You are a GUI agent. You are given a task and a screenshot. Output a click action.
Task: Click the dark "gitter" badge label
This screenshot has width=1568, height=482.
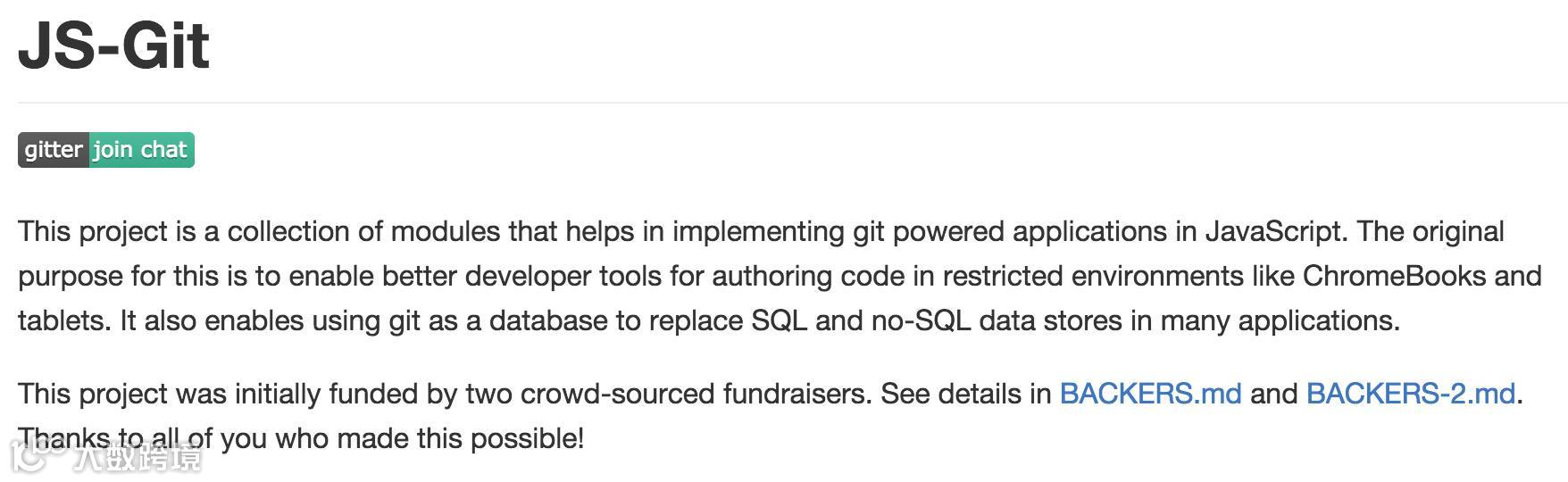pyautogui.click(x=53, y=150)
